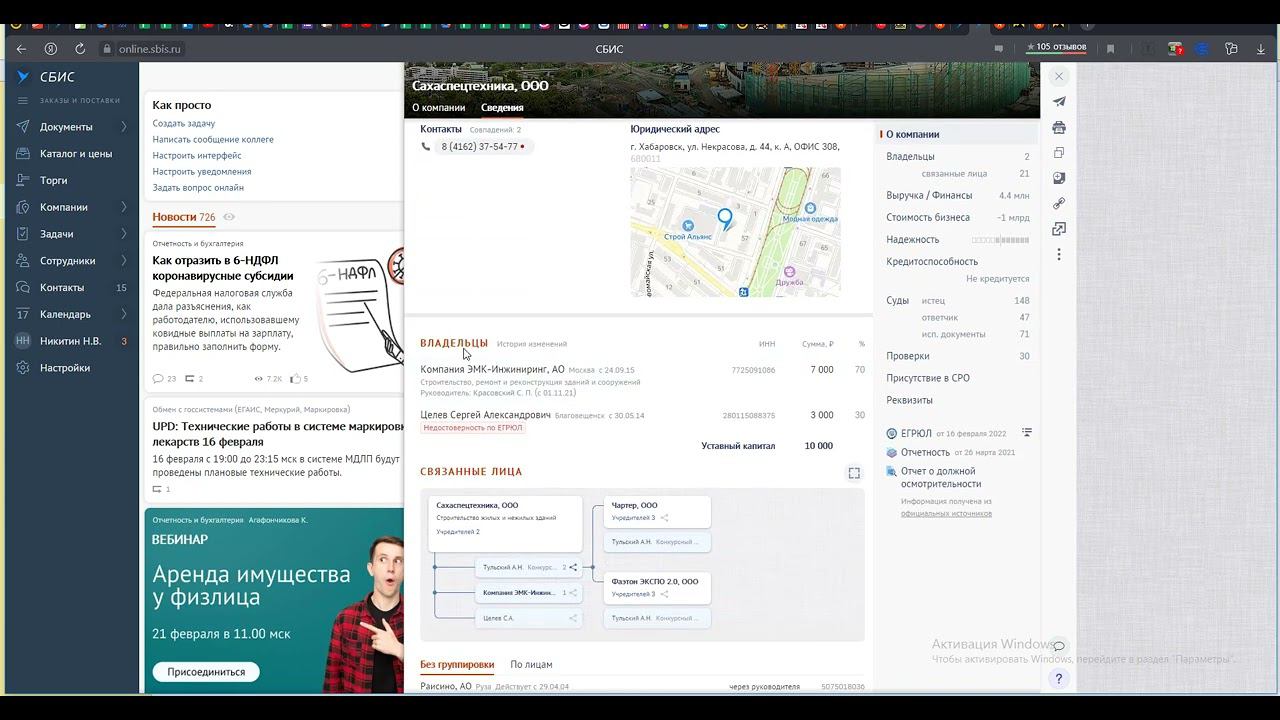Screen dimensions: 1280x720
Task: Toggle the eye icon next to Новости
Action: tap(229, 217)
